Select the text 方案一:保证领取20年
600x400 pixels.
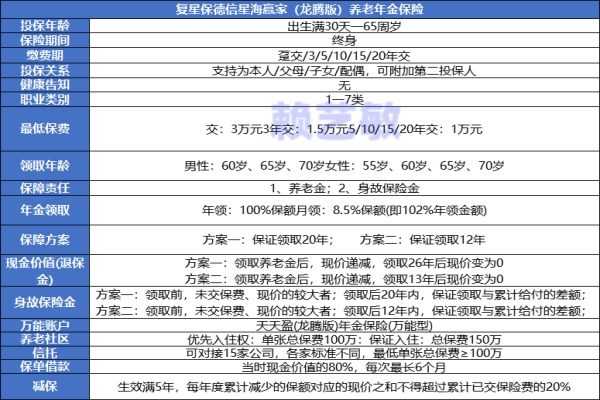268,240
